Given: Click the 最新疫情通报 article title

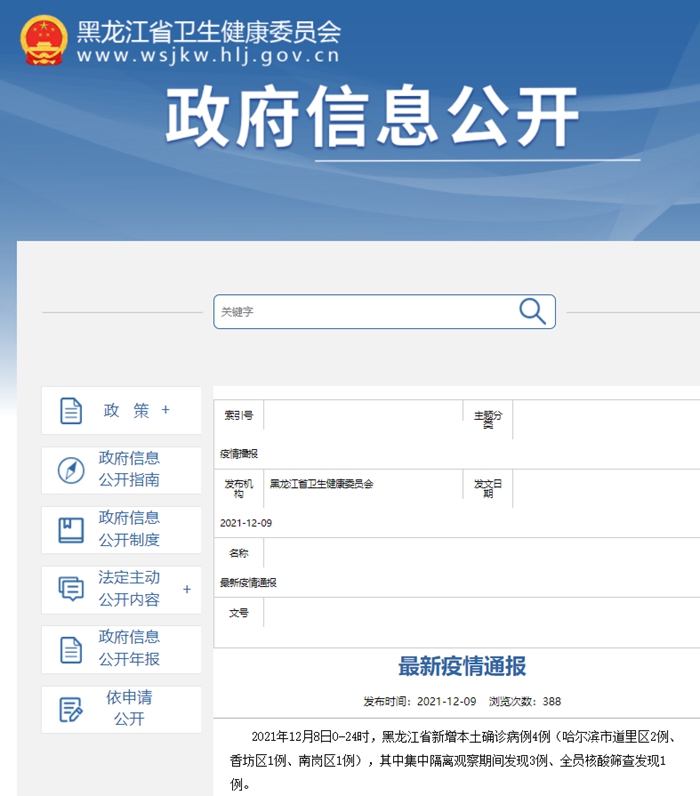Looking at the screenshot, I should (x=462, y=667).
